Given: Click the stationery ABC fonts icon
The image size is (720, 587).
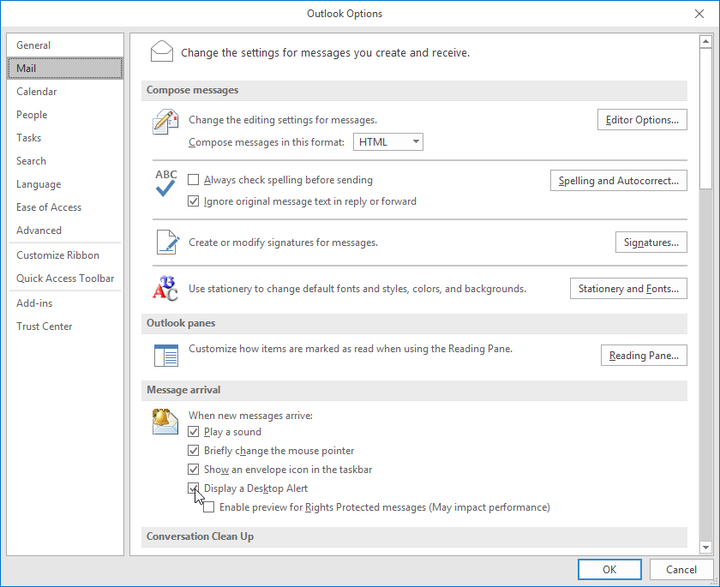Looking at the screenshot, I should tap(165, 288).
